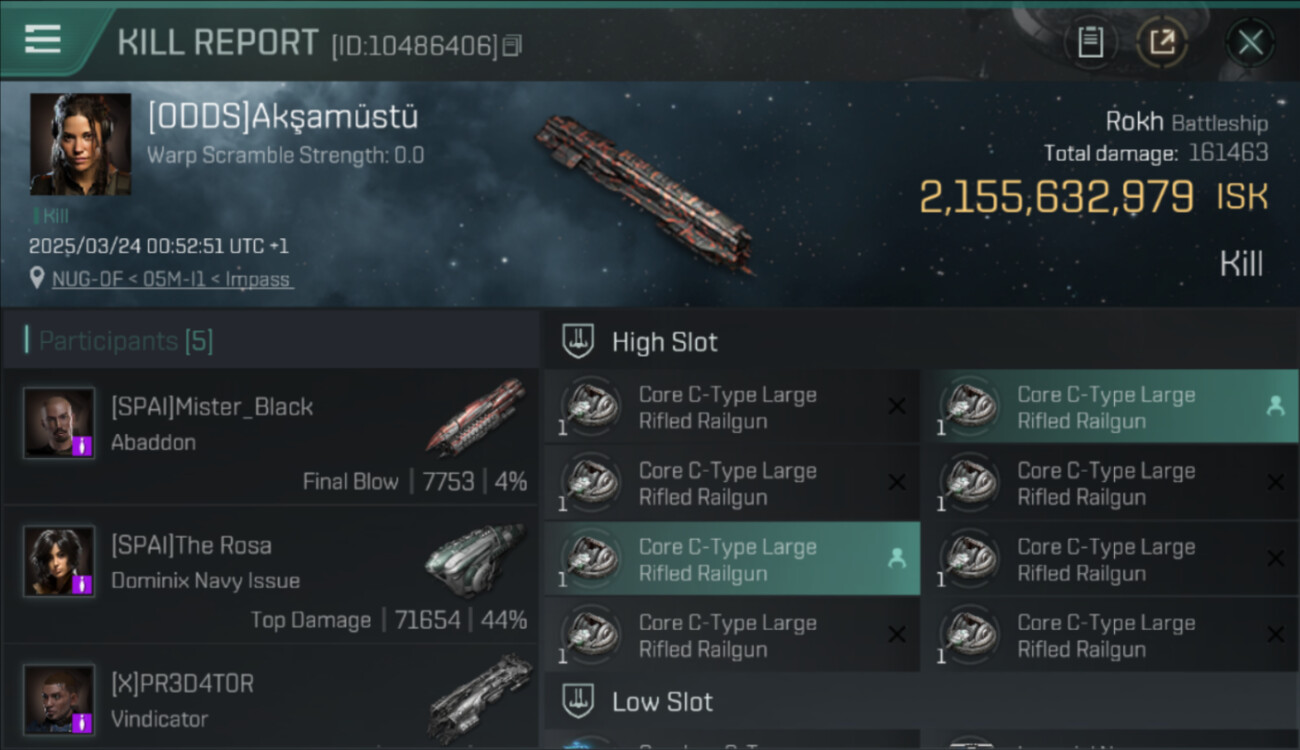The image size is (1300, 750).
Task: Select the Mister_Black participant portrait
Action: [59, 423]
